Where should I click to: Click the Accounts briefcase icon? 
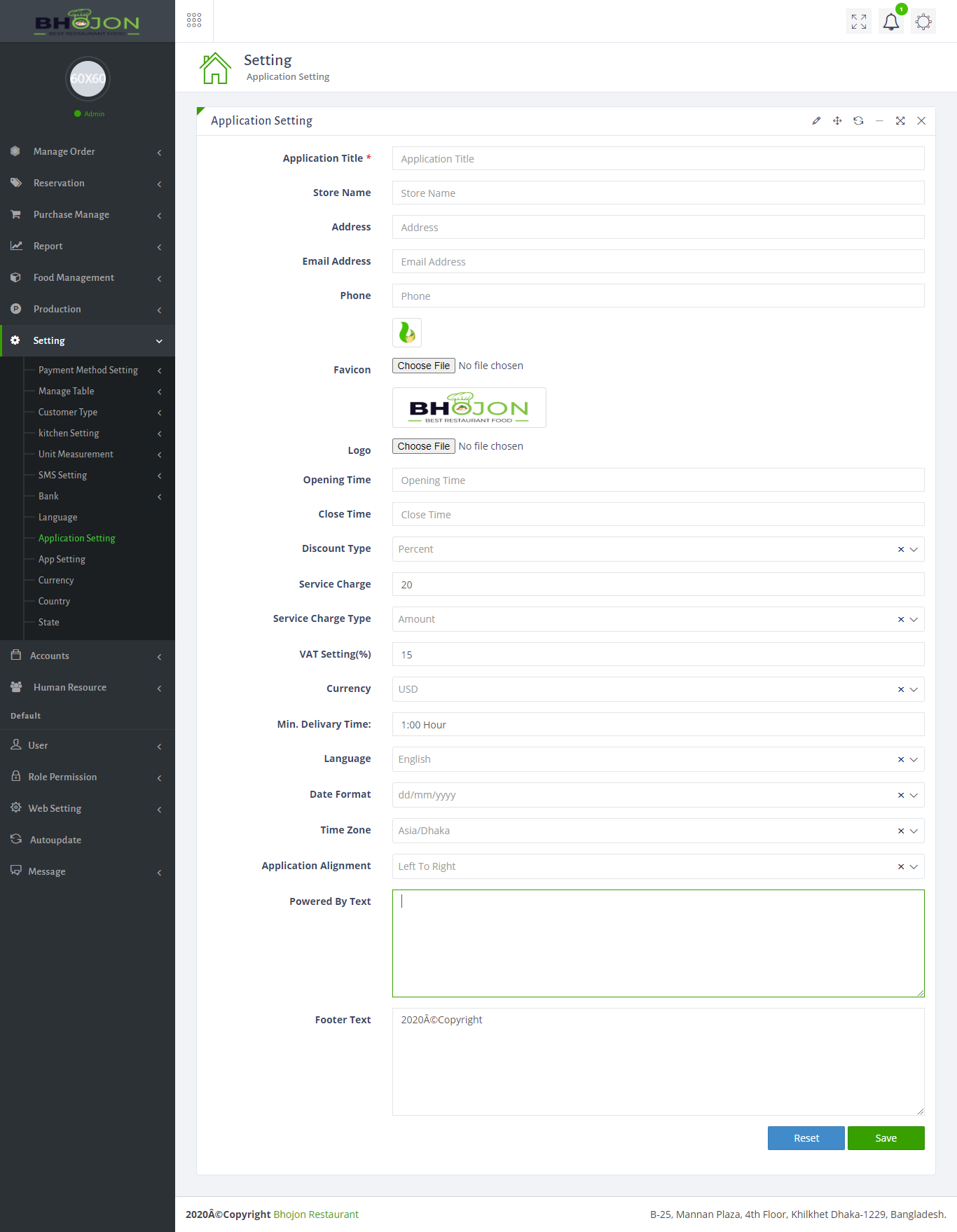click(16, 655)
